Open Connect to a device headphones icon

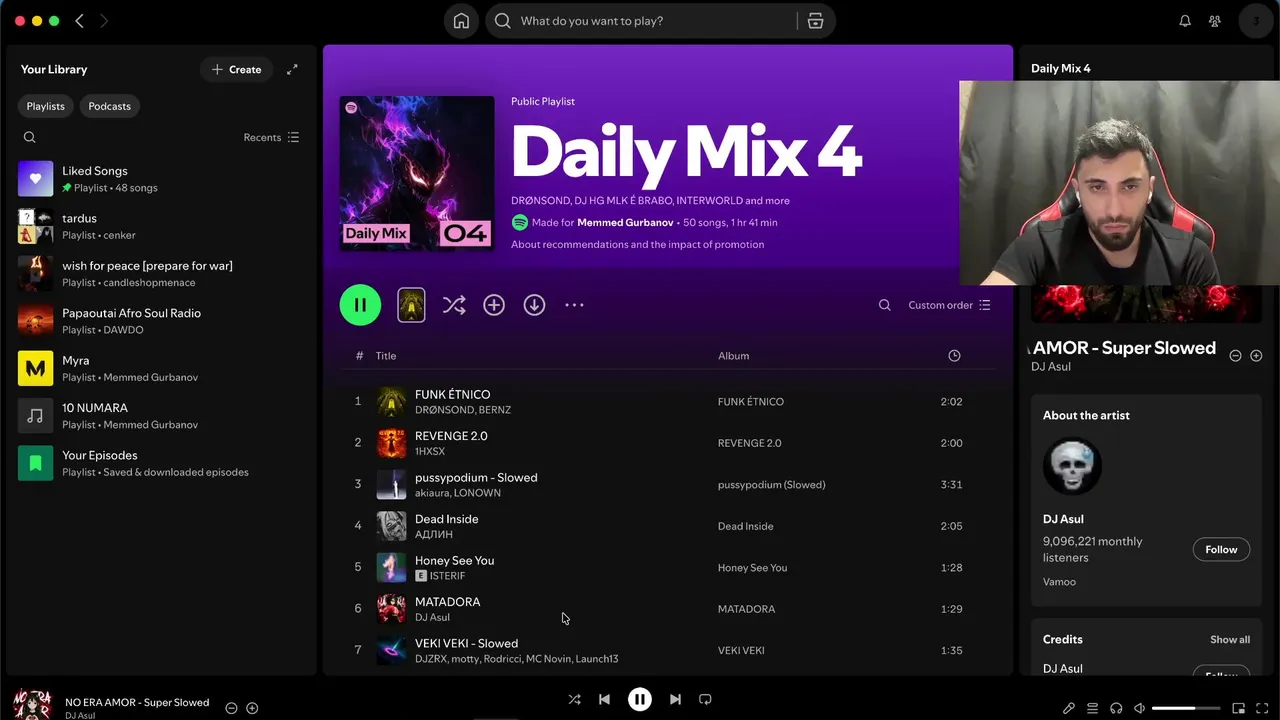[1116, 708]
